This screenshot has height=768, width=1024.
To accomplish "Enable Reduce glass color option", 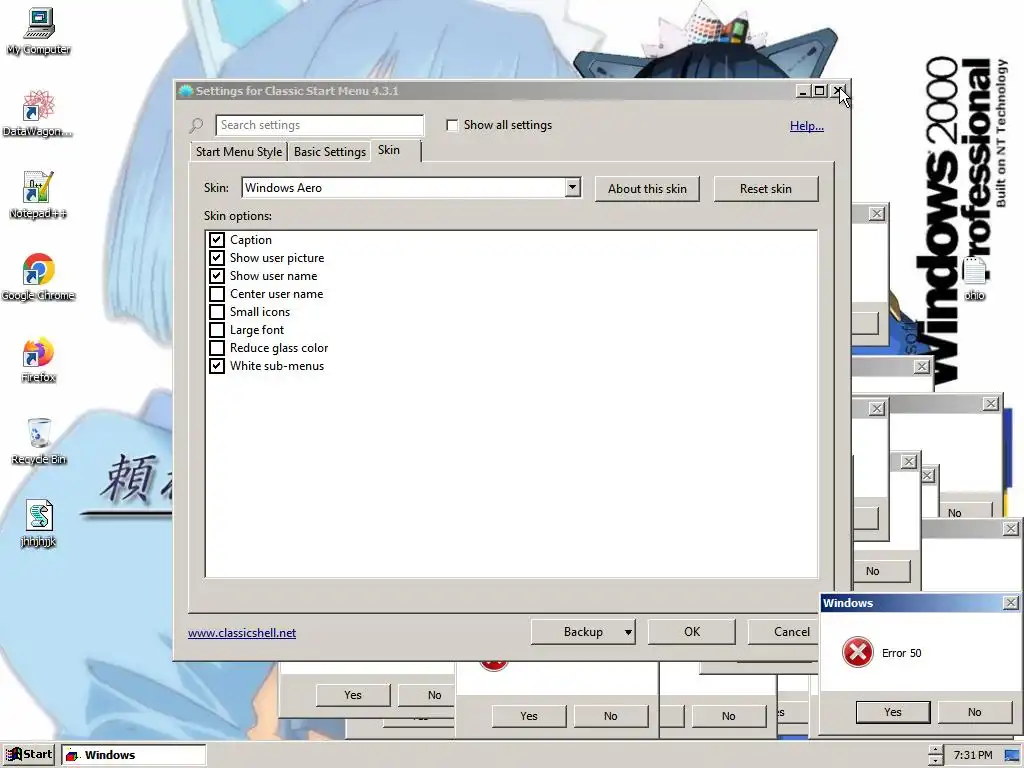I will pos(217,348).
